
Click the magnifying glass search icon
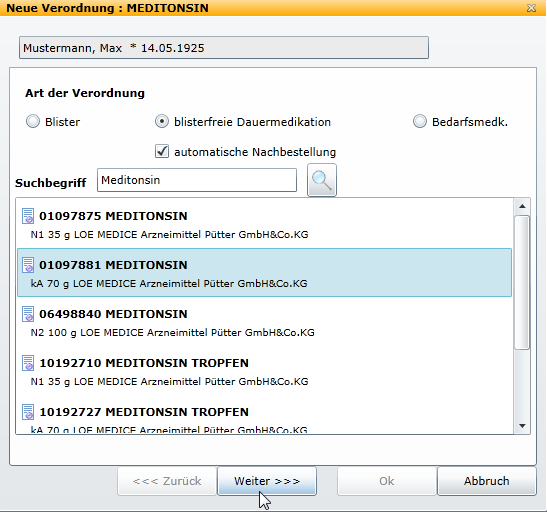tap(322, 180)
